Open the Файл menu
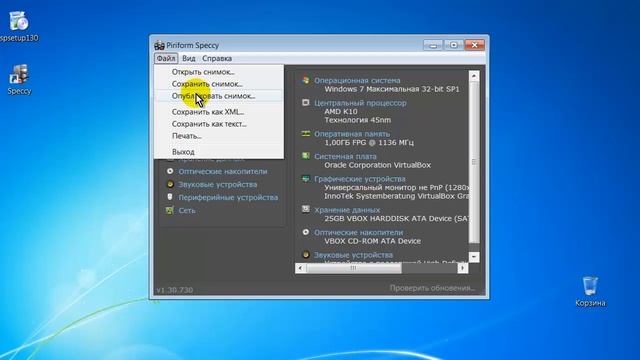 pyautogui.click(x=166, y=58)
